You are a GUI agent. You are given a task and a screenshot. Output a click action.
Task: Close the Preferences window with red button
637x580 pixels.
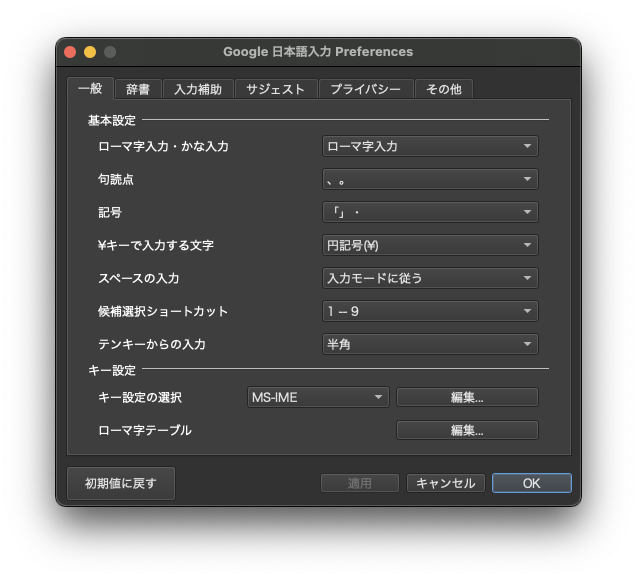tap(70, 52)
